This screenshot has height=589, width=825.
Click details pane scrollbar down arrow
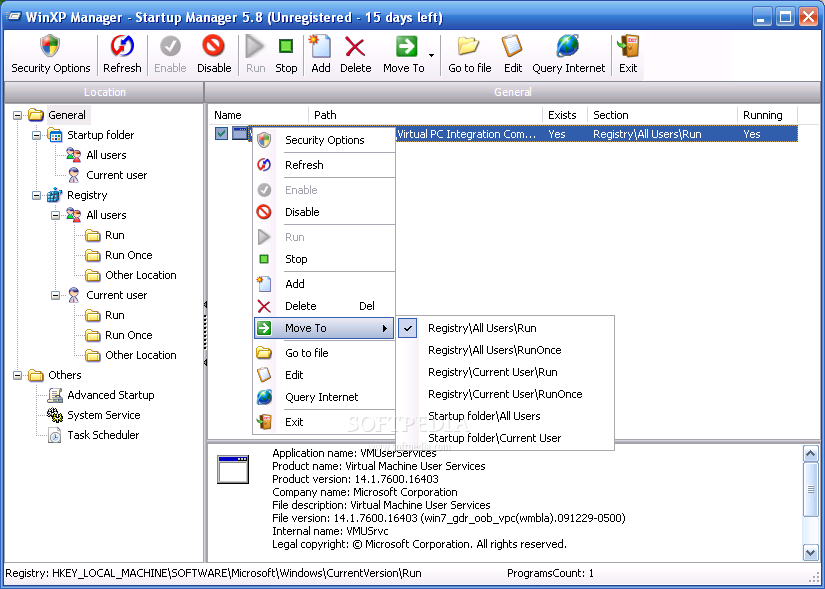point(810,552)
